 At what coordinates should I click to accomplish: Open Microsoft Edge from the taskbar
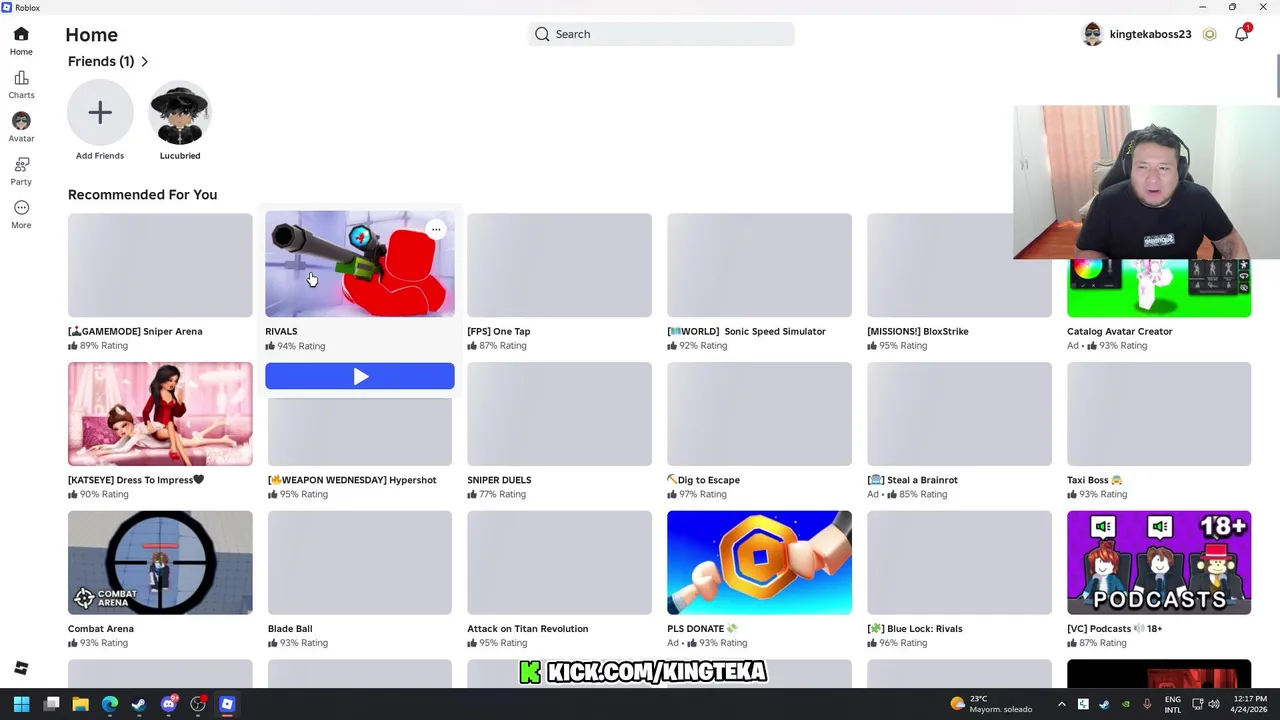pos(110,704)
